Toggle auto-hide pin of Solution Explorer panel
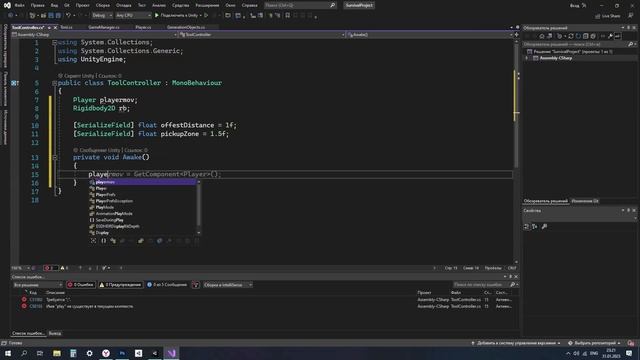This screenshot has width=640, height=360. [629, 28]
